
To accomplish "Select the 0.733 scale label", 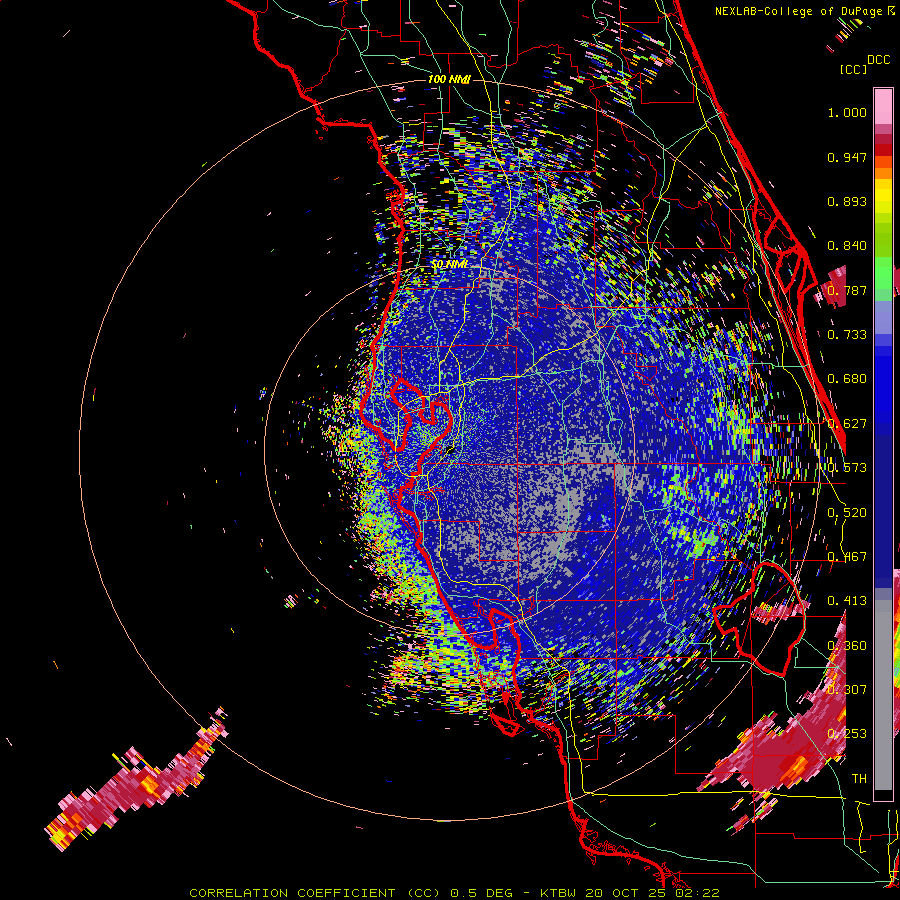I will 847,335.
